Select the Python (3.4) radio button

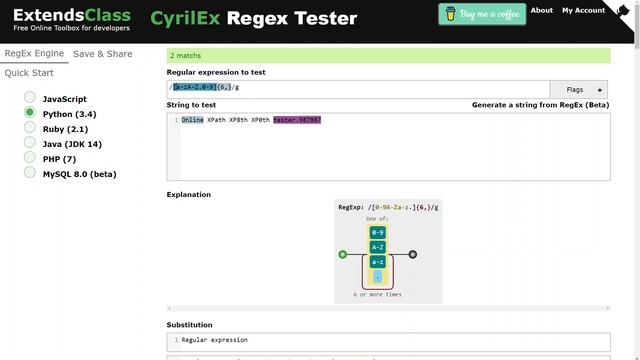coord(29,112)
